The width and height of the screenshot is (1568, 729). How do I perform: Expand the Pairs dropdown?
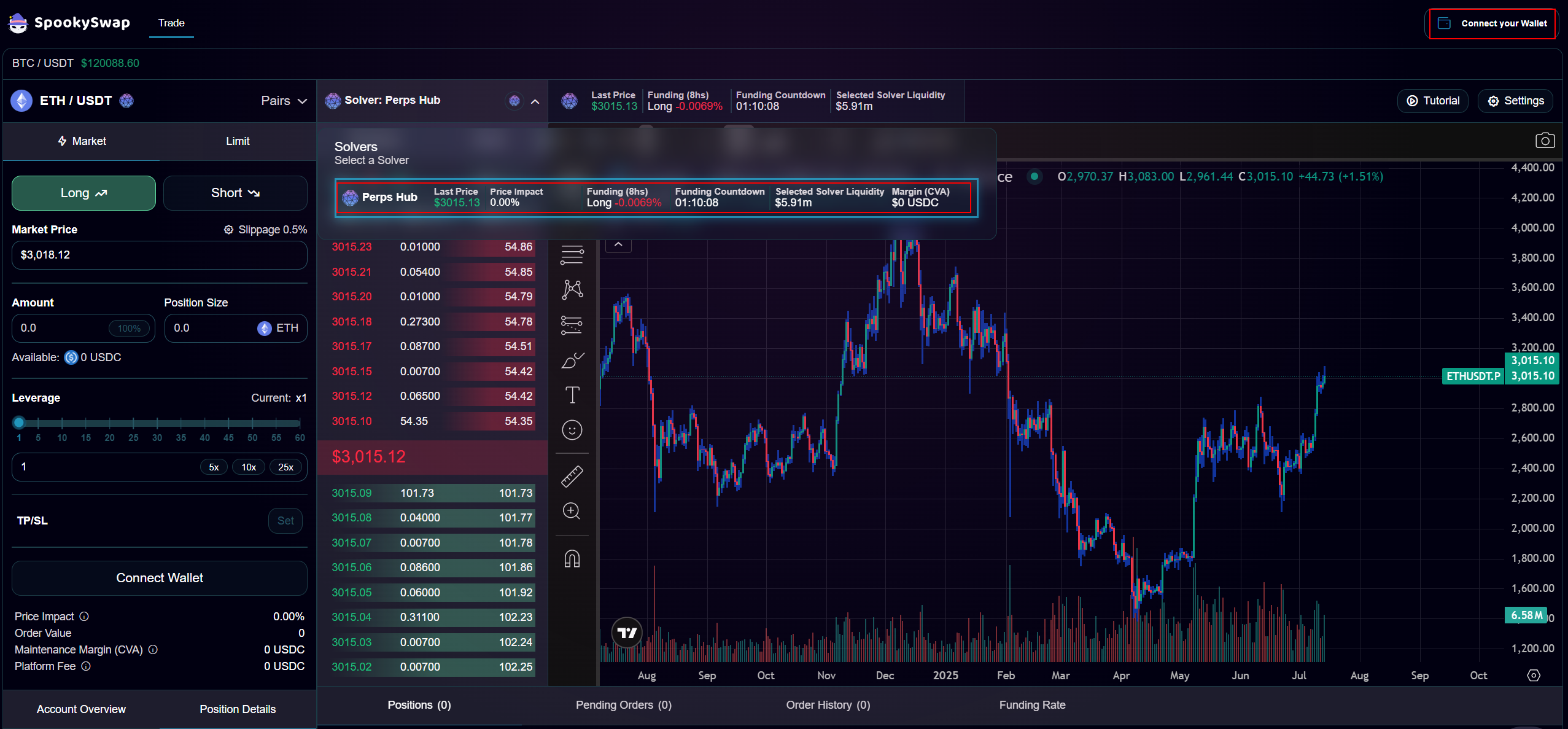point(284,101)
